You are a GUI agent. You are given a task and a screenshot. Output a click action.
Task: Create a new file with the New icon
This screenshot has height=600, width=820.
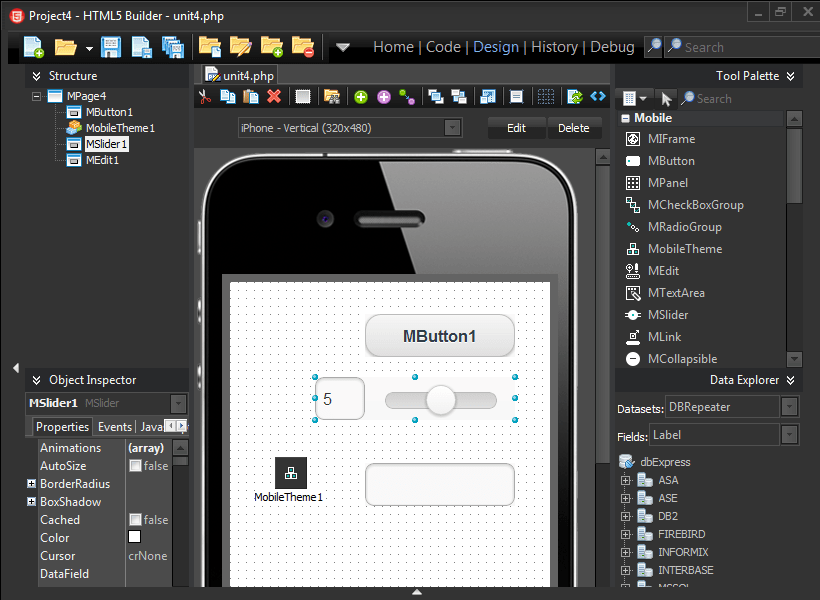click(x=33, y=47)
